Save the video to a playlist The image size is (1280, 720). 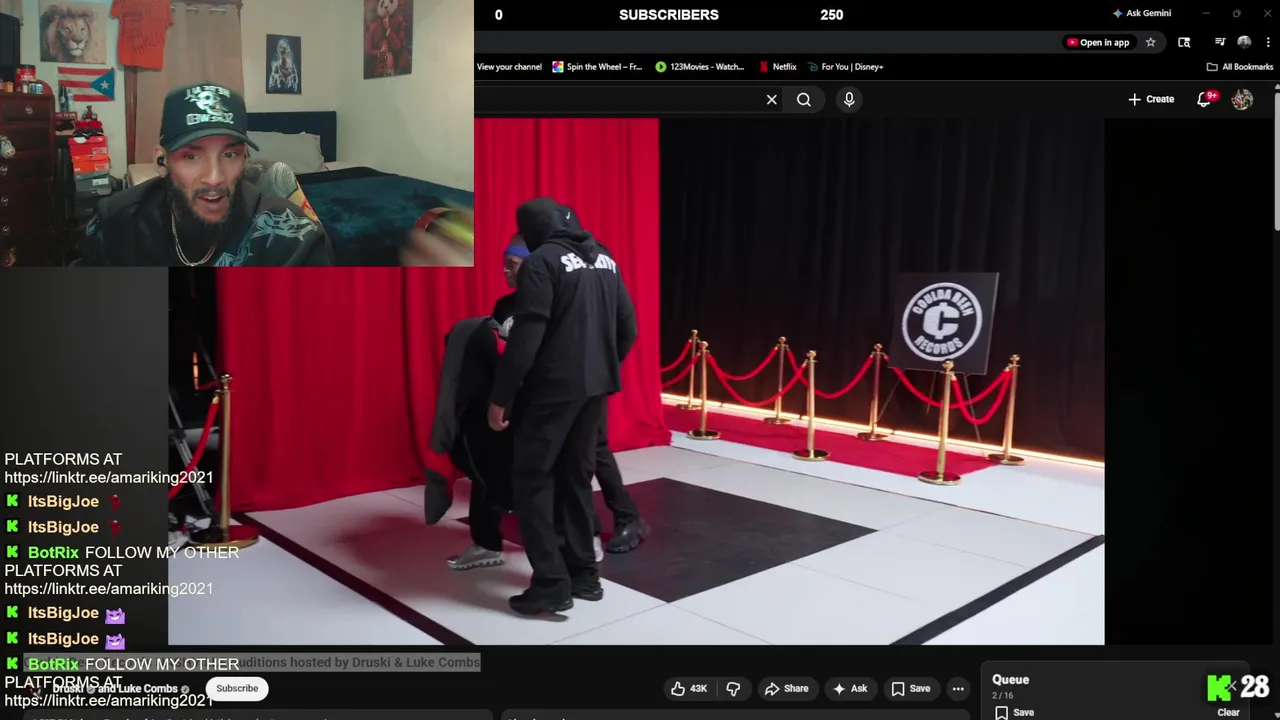click(911, 688)
